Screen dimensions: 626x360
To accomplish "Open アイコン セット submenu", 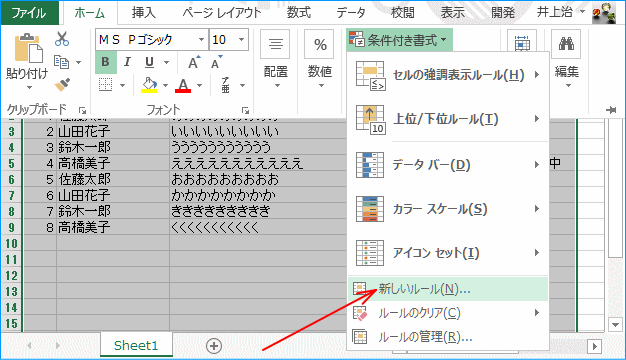I will point(448,253).
